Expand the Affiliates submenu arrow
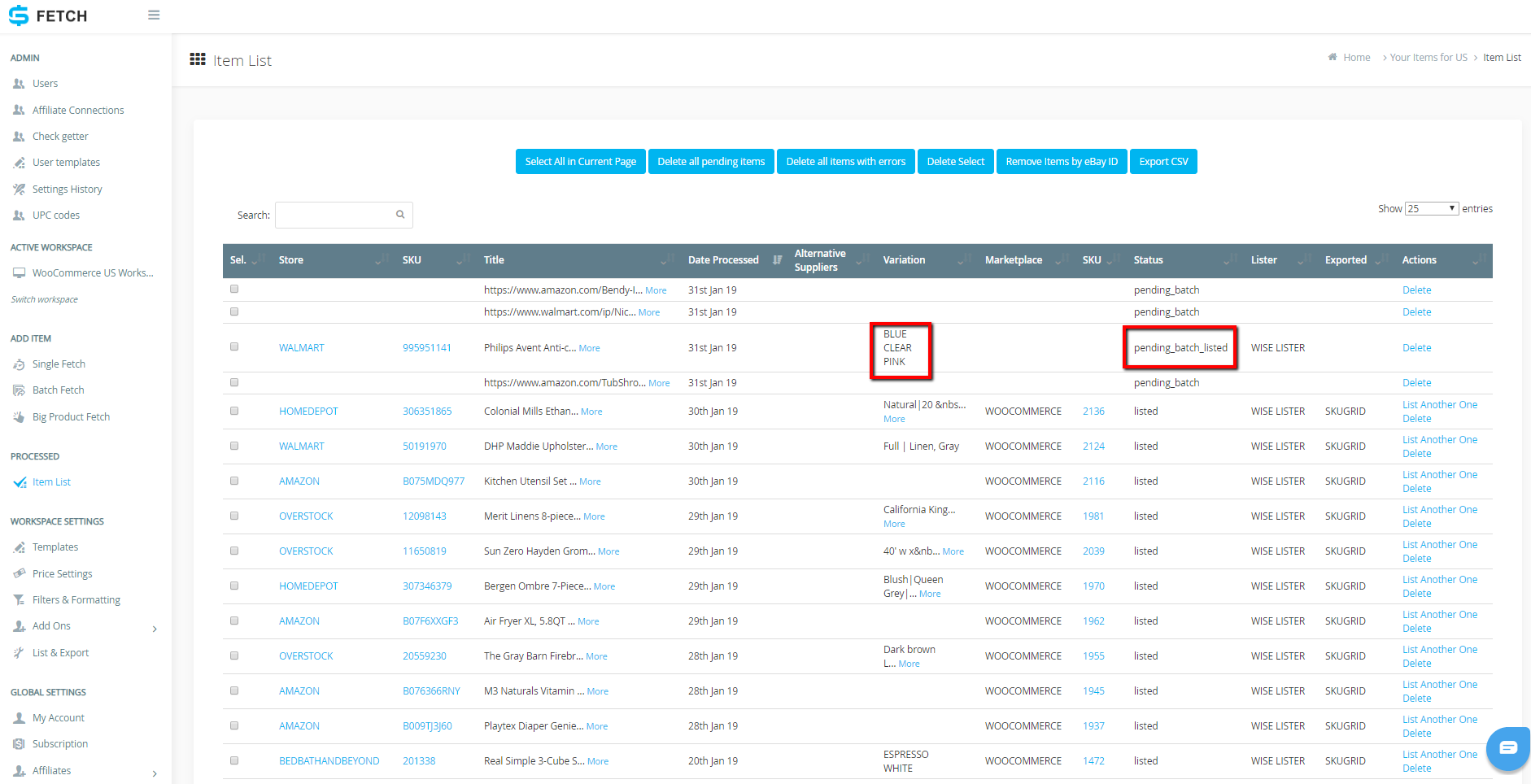The image size is (1531, 784). (155, 773)
